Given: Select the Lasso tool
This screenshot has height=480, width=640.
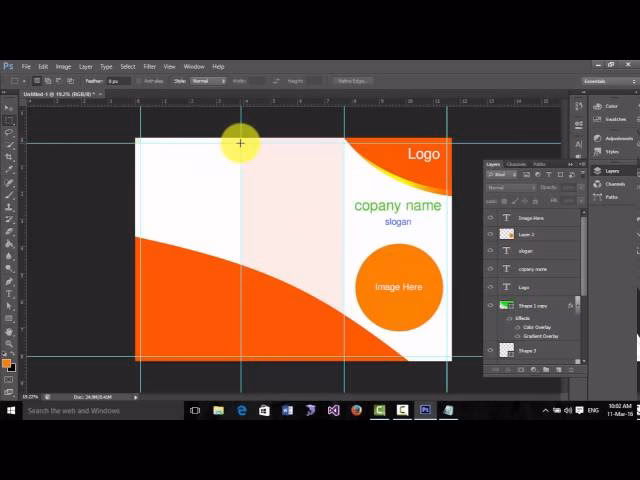Looking at the screenshot, I should tap(9, 132).
